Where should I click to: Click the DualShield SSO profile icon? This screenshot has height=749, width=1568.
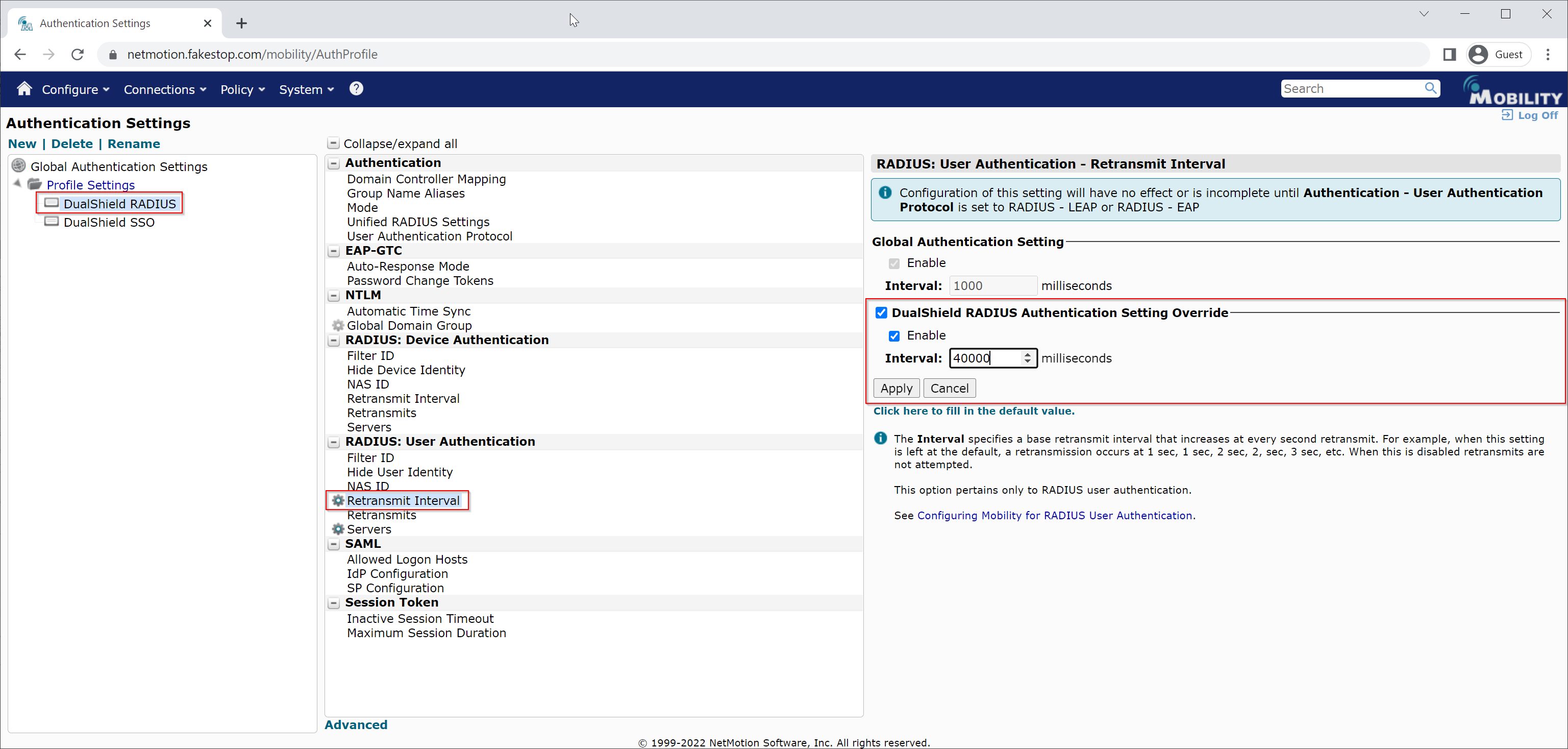(52, 222)
